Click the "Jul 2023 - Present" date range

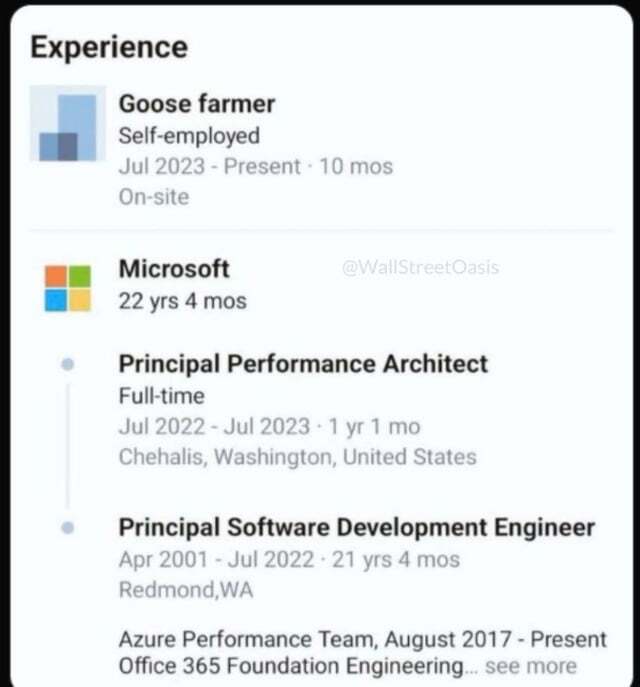209,166
